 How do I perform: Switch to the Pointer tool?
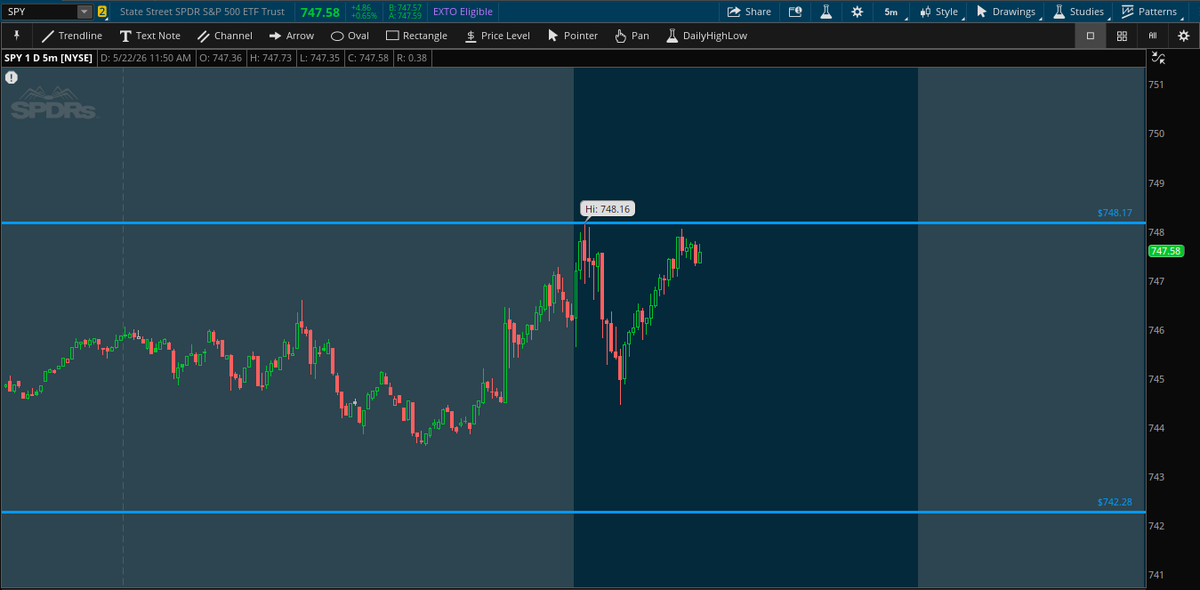coord(573,35)
